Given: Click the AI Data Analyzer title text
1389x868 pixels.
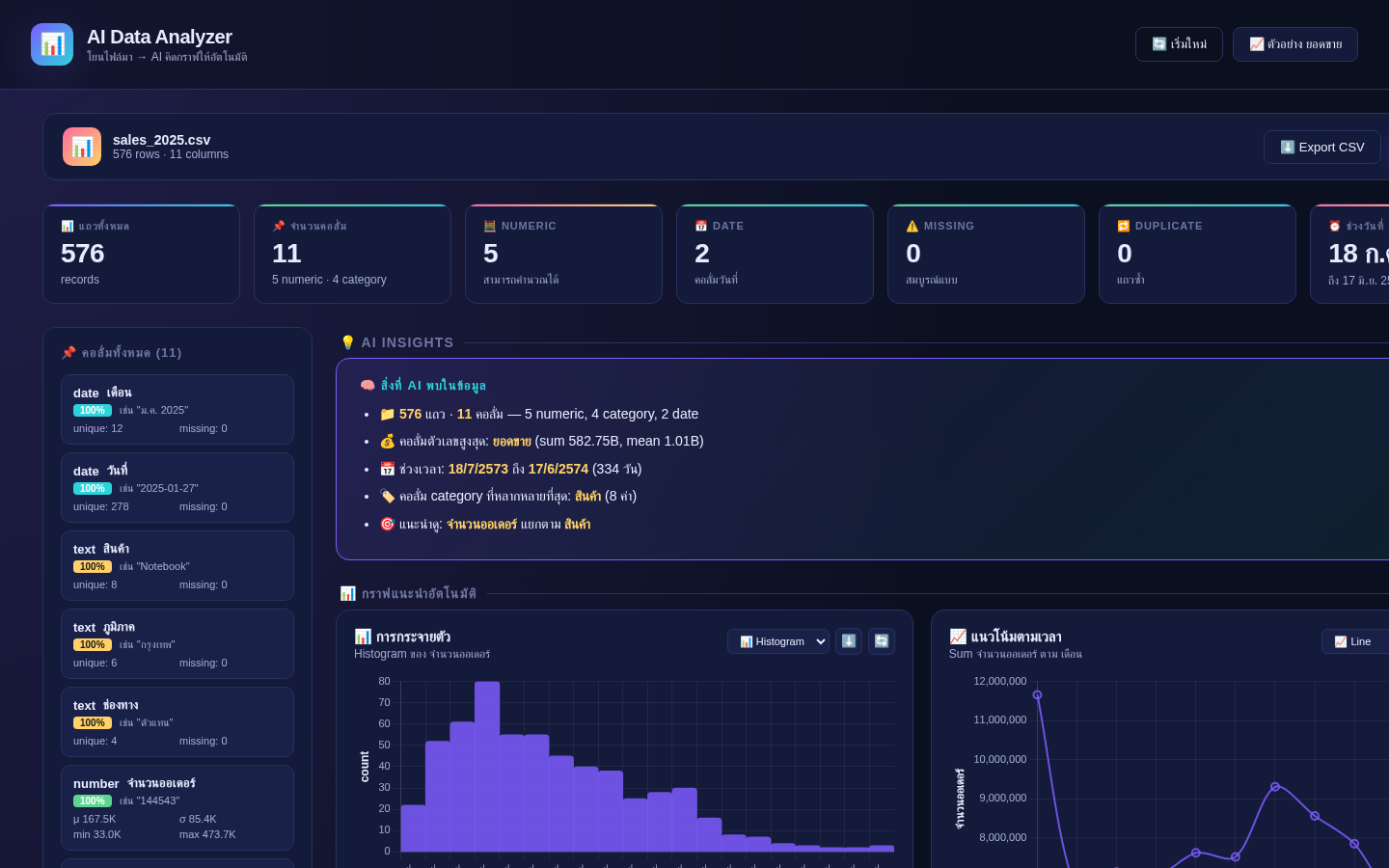Looking at the screenshot, I should point(159,37).
